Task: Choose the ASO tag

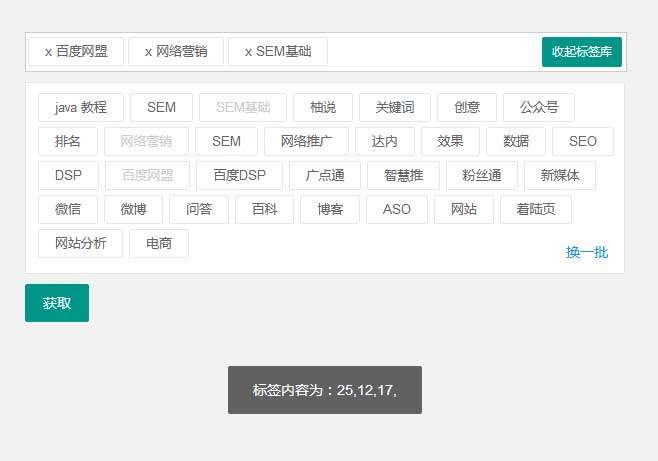Action: tap(396, 209)
